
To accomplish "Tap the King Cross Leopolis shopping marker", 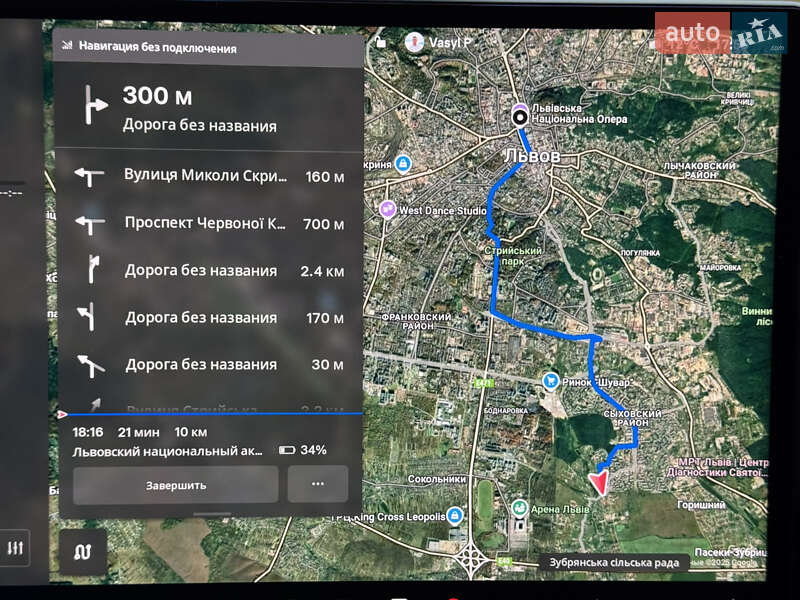I will coord(455,516).
